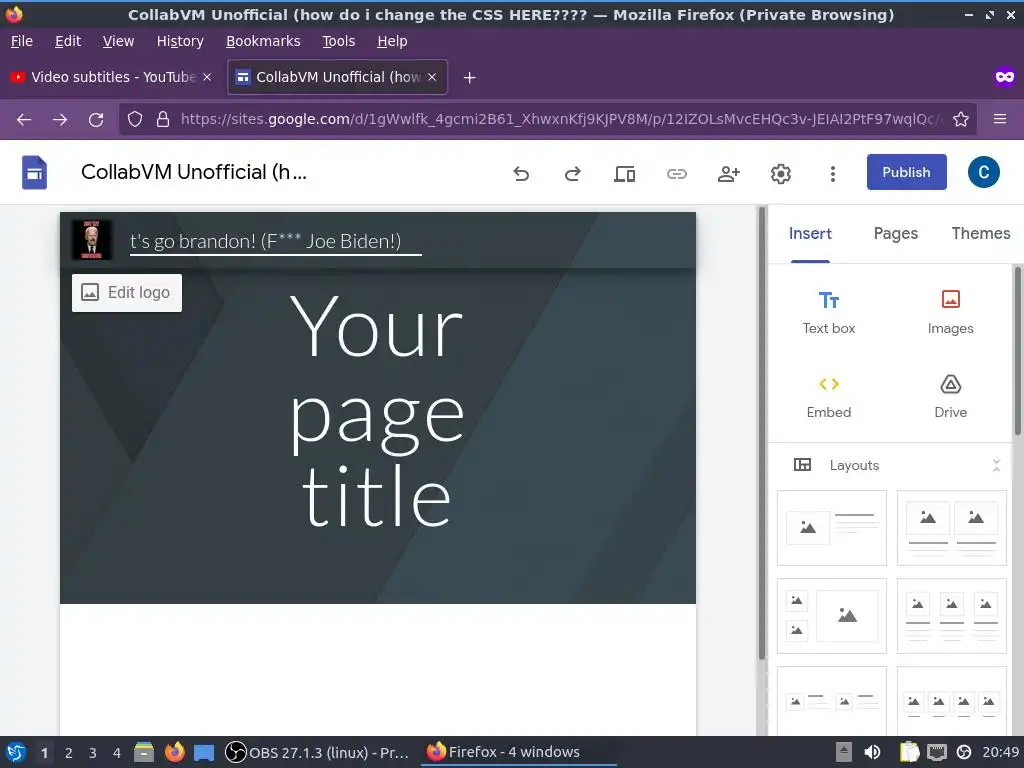Screen dimensions: 1024x768
Task: Choose the two small plus large image layout
Action: tap(831, 616)
